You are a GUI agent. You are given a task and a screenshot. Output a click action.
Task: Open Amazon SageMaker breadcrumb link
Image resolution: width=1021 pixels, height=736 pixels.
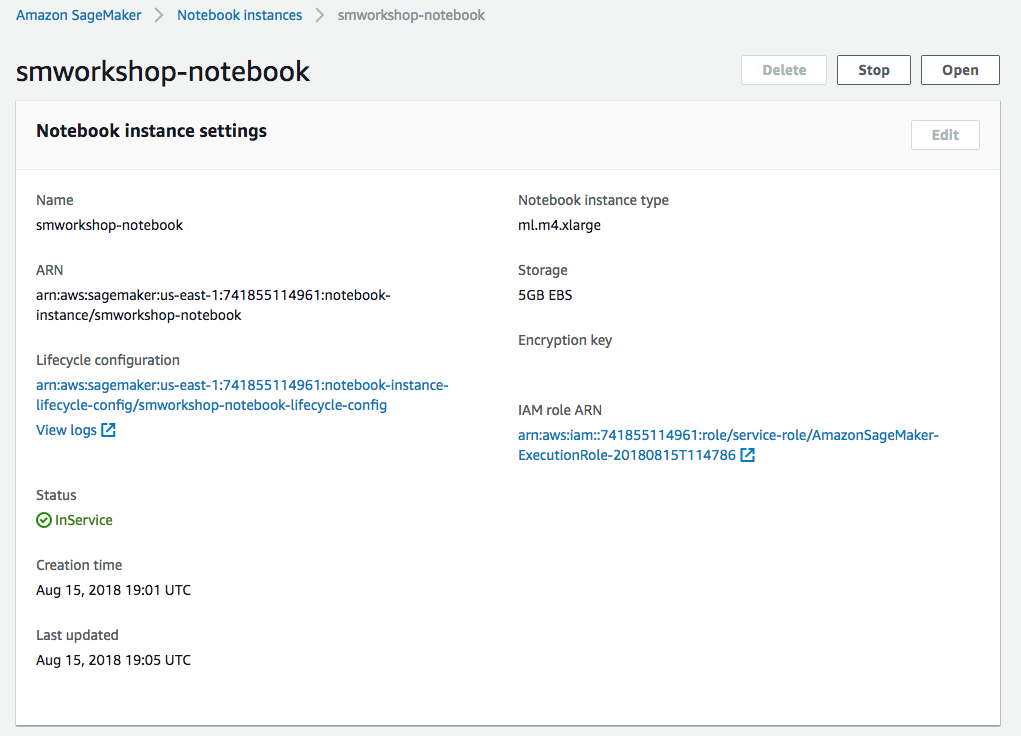pyautogui.click(x=78, y=15)
